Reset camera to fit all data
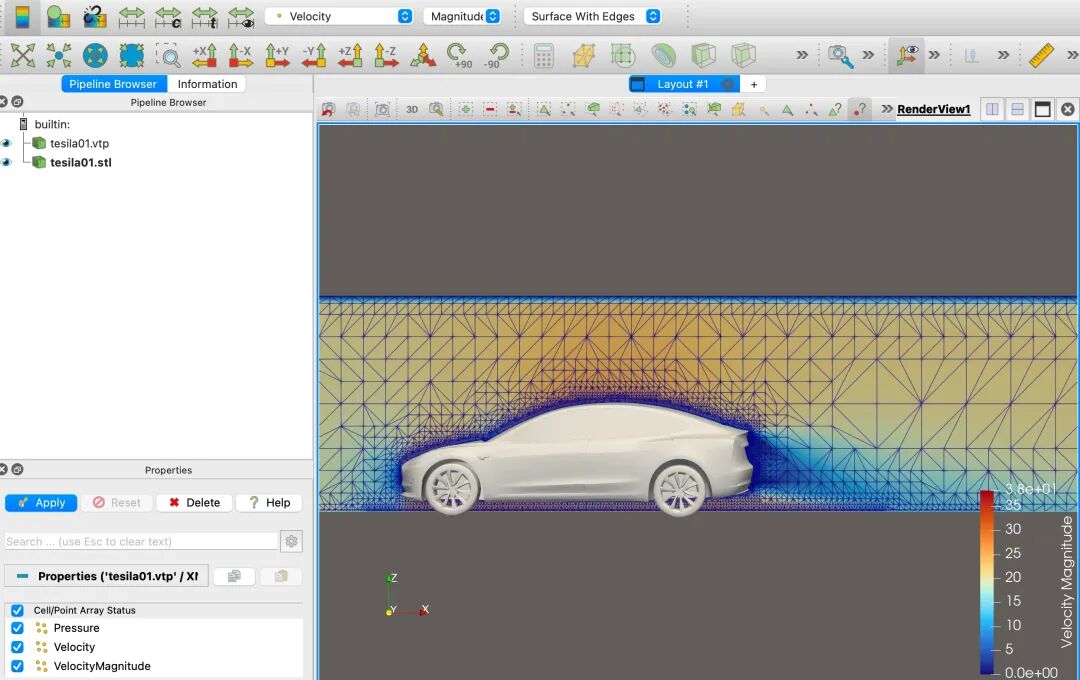This screenshot has width=1080, height=680. click(x=22, y=55)
